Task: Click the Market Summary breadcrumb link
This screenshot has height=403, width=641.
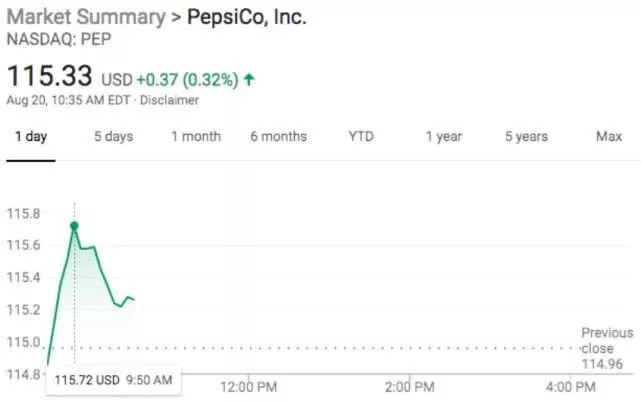Action: pyautogui.click(x=86, y=19)
